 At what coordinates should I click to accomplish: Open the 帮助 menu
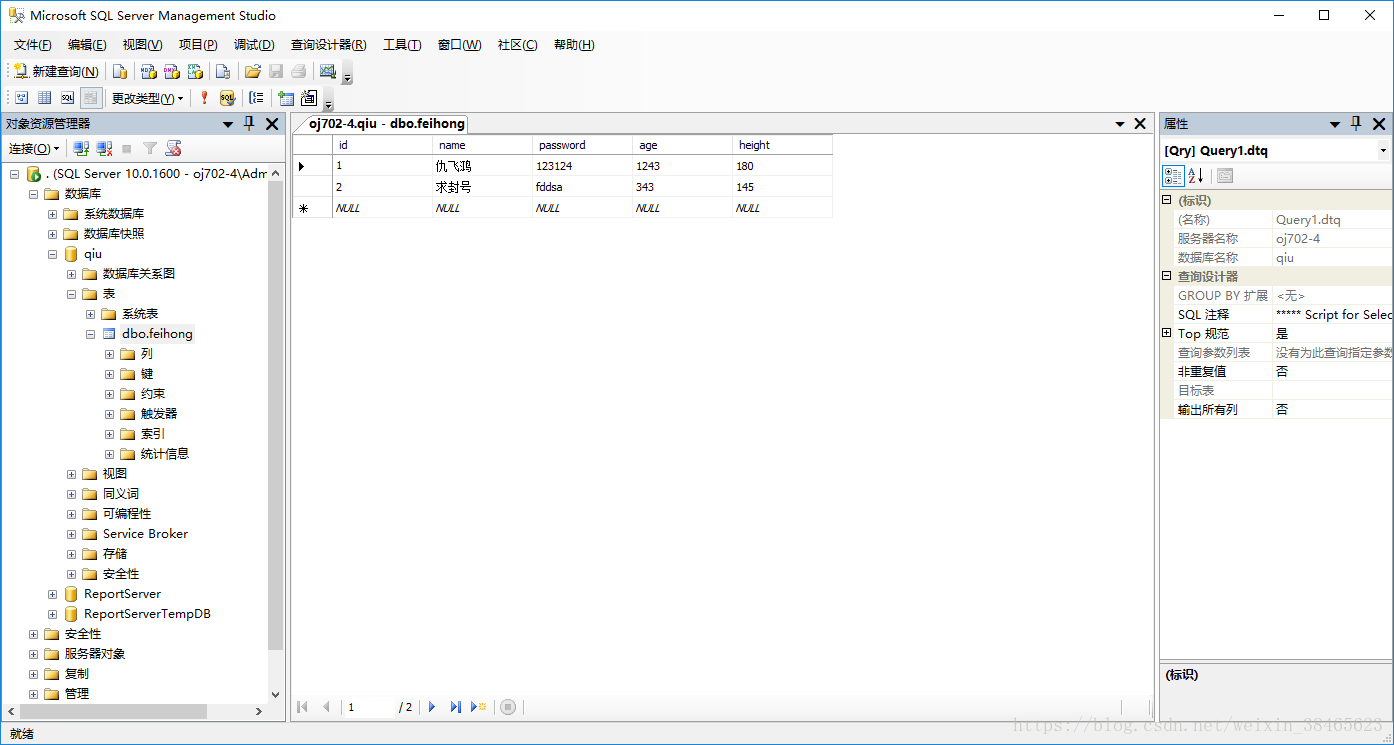(574, 45)
